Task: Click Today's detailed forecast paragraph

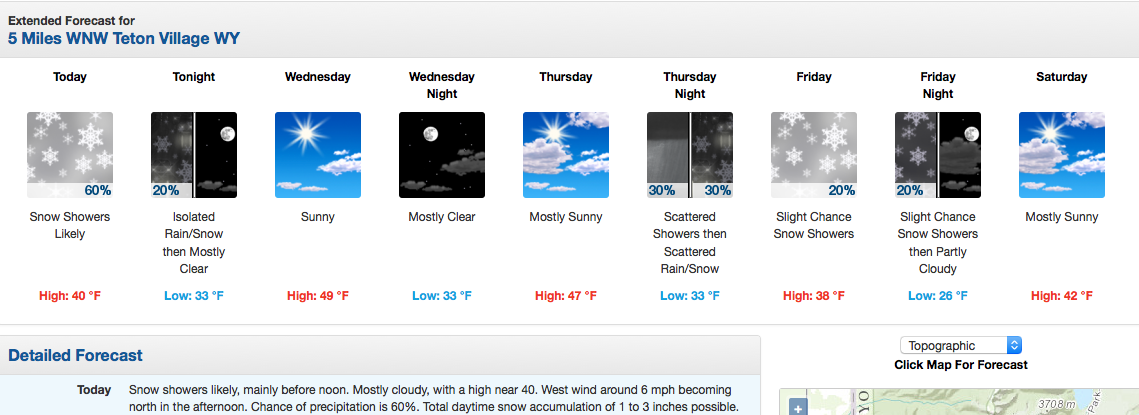Action: click(434, 398)
